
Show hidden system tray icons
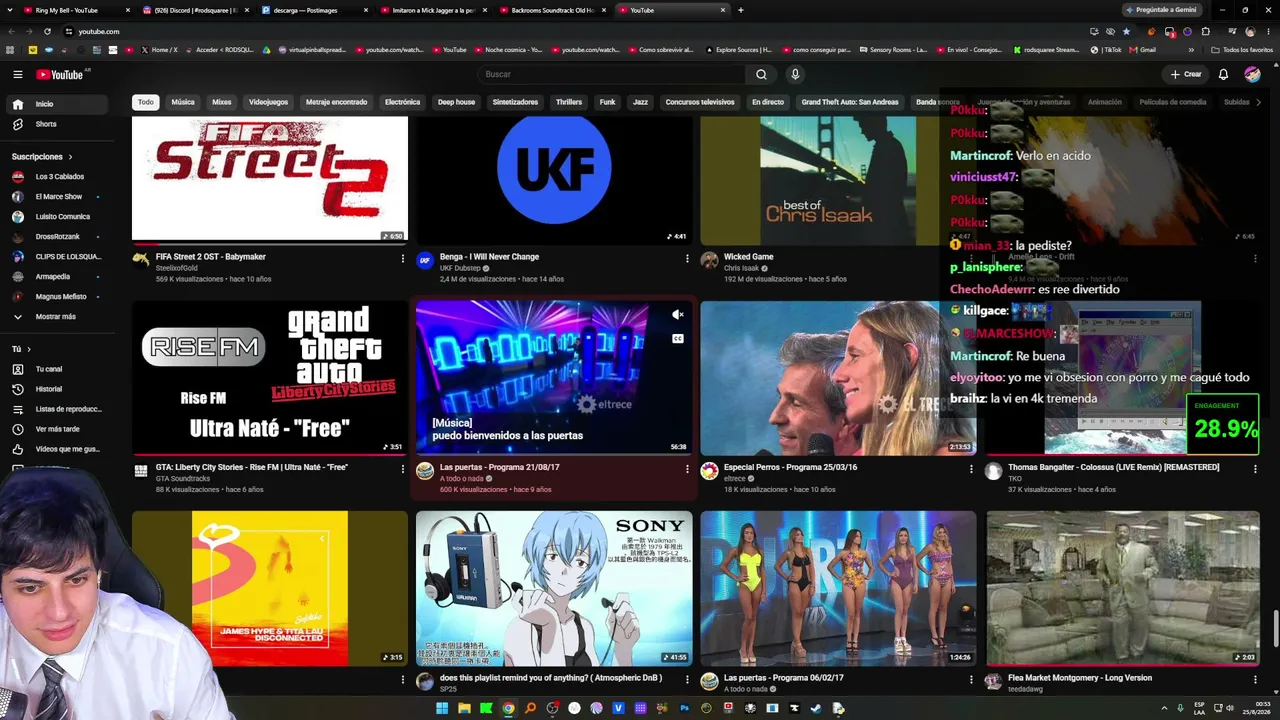[1164, 708]
